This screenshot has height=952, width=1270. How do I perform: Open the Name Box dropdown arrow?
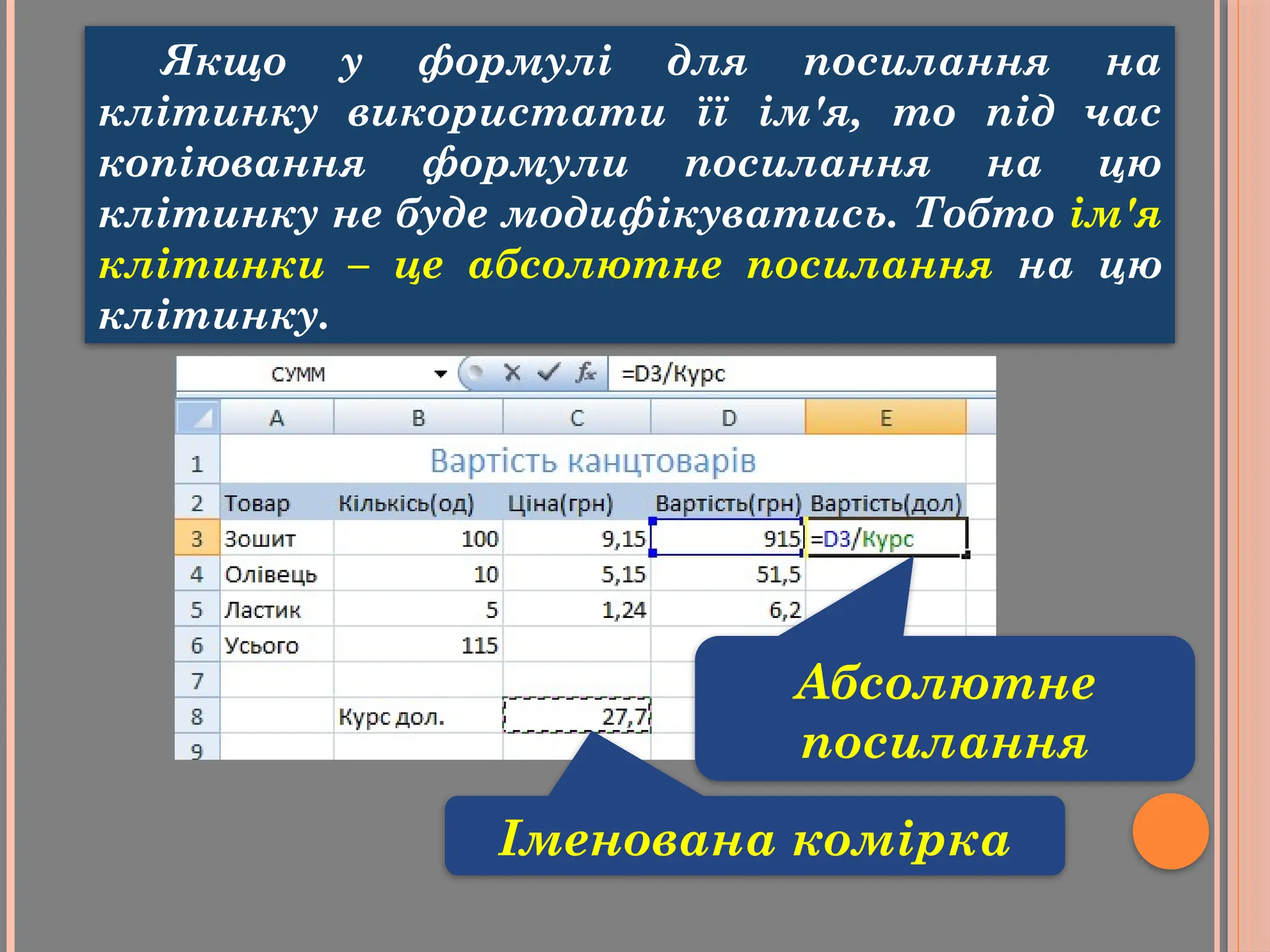[440, 374]
